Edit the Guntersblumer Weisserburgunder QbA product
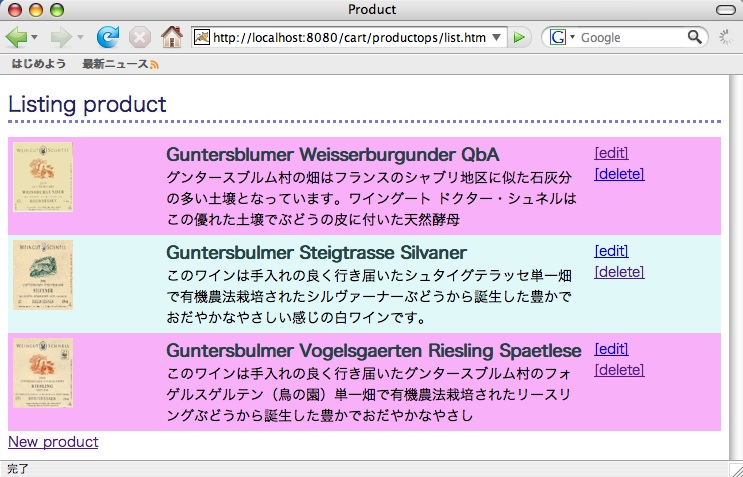 click(611, 153)
